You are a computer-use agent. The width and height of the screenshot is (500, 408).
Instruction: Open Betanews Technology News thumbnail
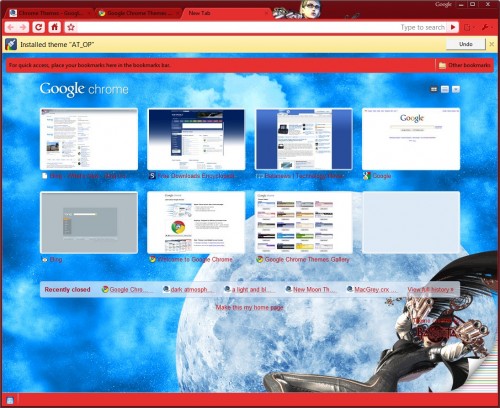tap(304, 139)
